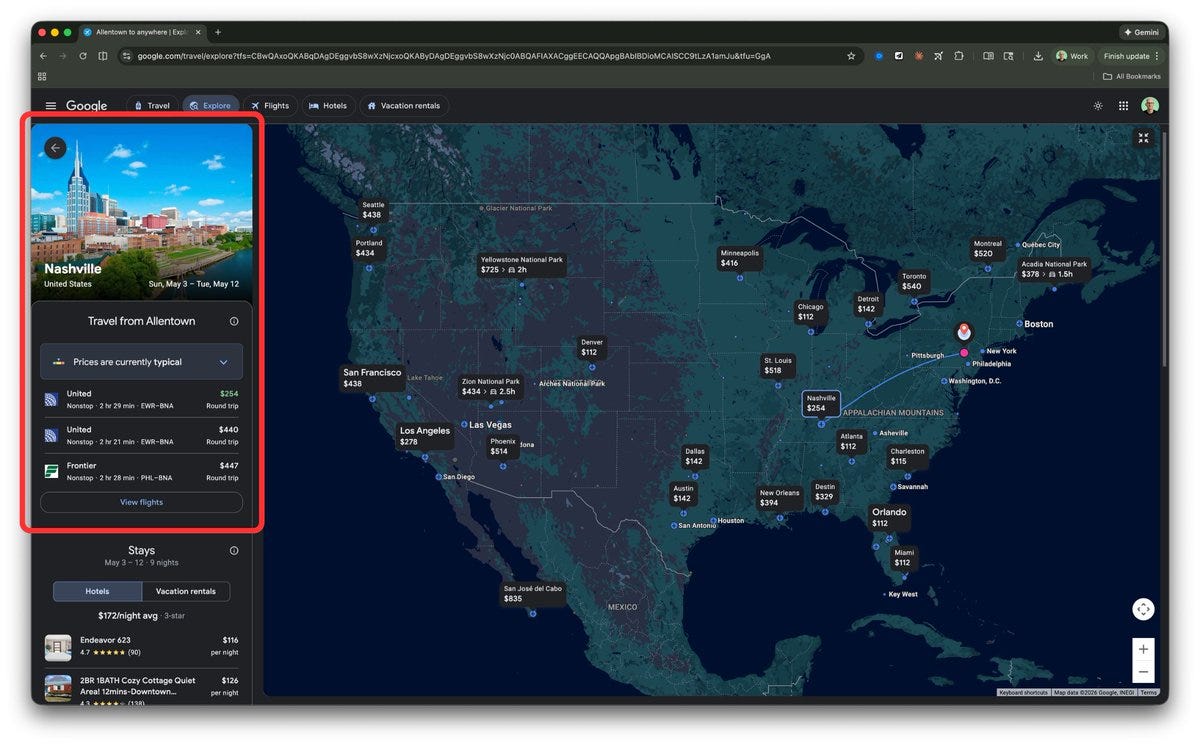
Task: Open the Hotels tab
Action: pos(328,106)
